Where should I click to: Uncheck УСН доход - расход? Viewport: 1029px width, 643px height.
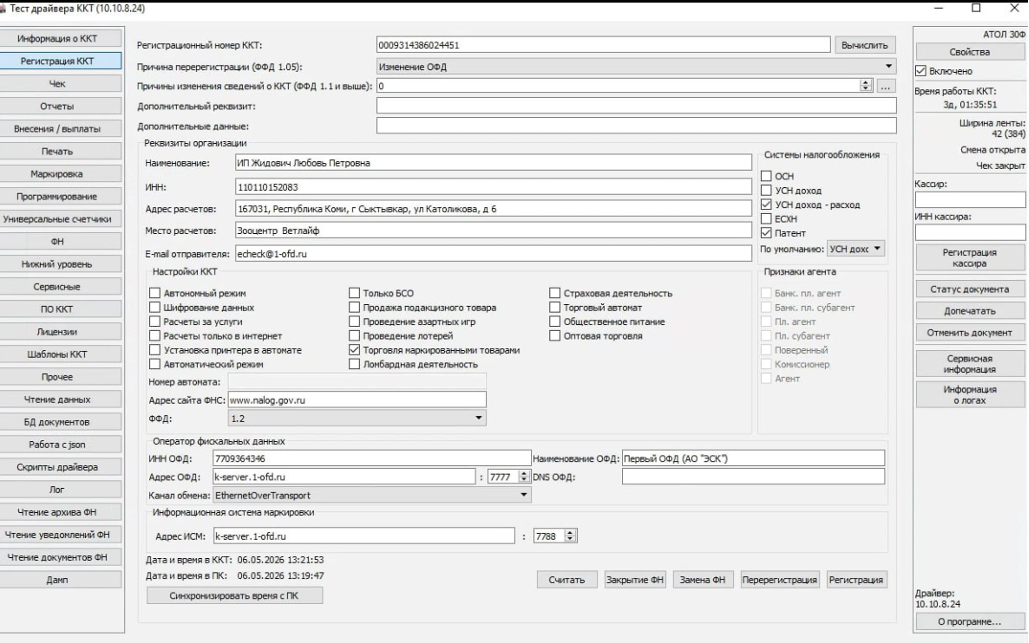[766, 205]
